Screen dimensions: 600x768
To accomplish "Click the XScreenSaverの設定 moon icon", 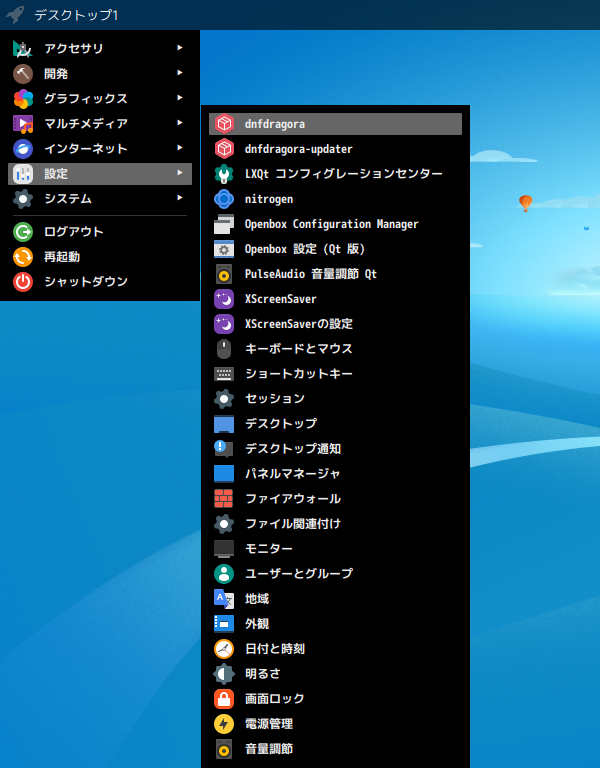I will 224,324.
